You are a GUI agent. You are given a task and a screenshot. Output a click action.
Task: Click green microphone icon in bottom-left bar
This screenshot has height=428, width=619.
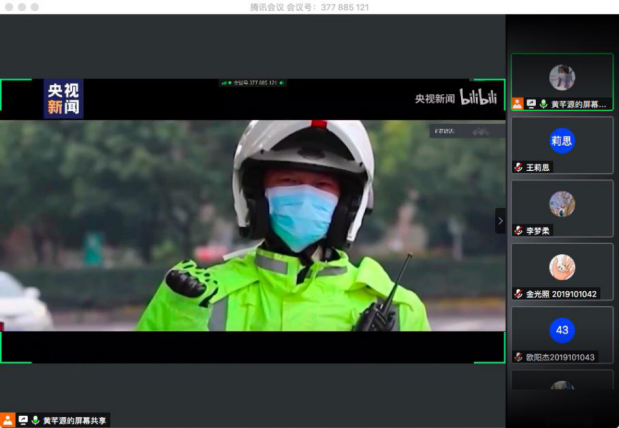pos(35,420)
